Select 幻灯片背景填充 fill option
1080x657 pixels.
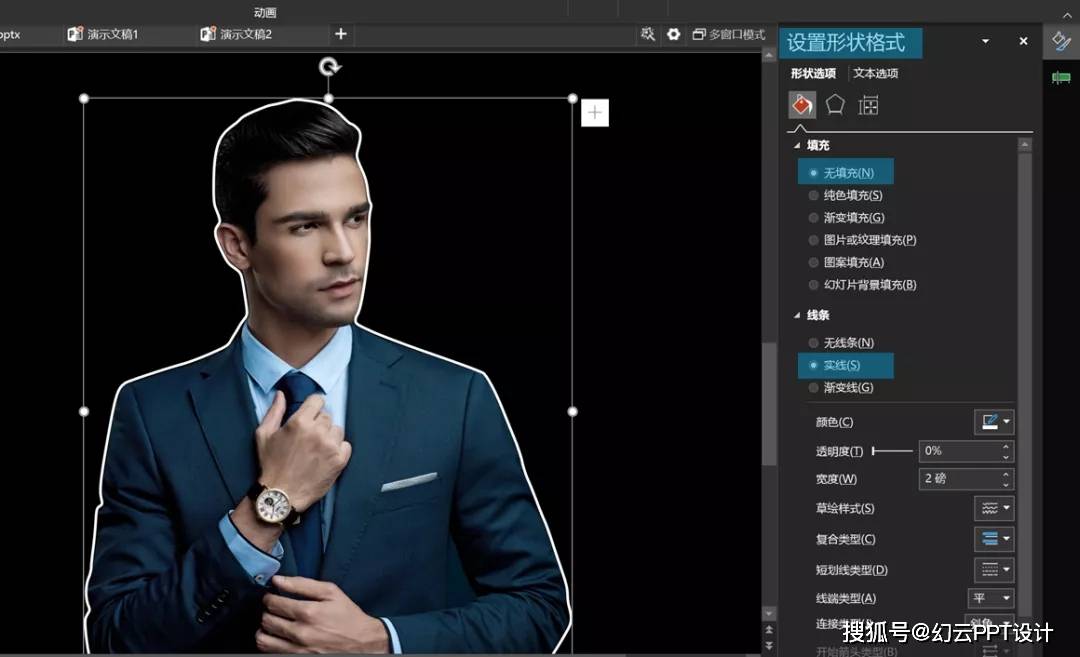[862, 284]
